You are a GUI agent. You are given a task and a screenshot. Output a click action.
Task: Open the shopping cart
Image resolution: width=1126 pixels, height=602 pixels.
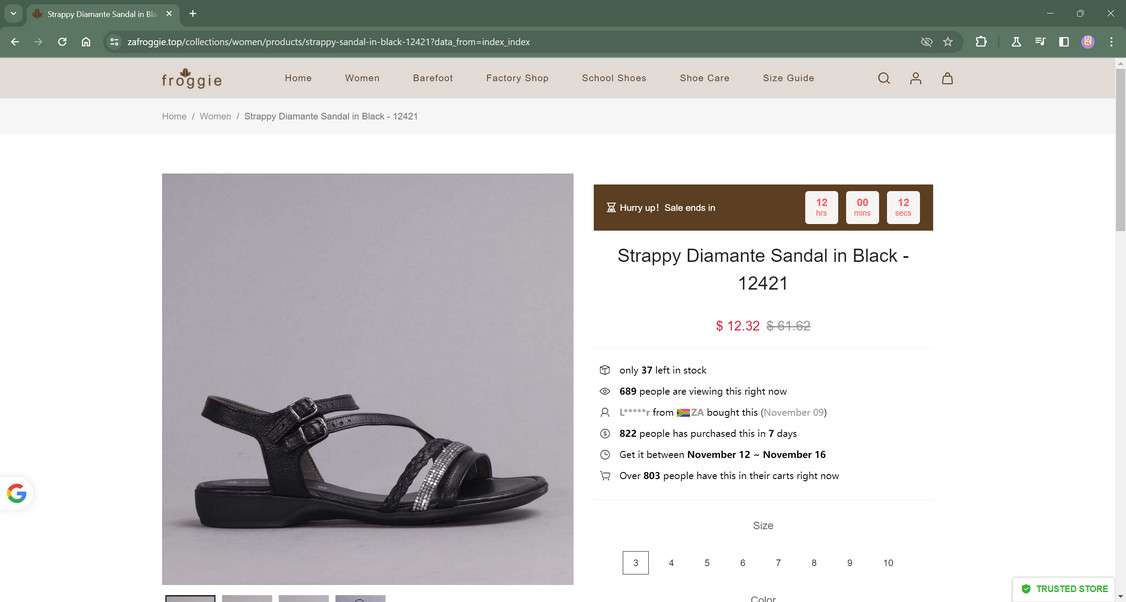click(x=947, y=78)
